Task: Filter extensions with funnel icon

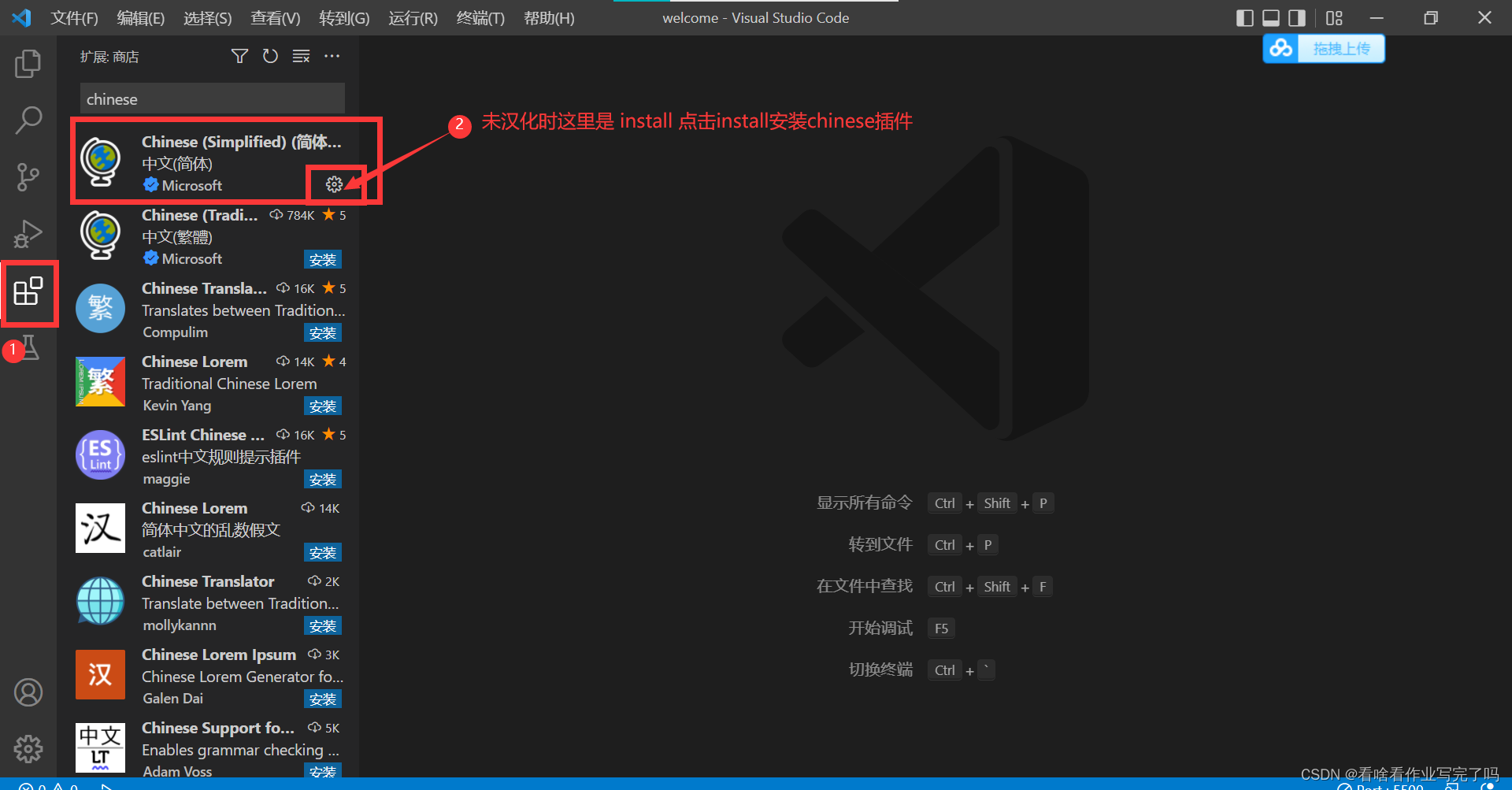Action: pos(239,56)
